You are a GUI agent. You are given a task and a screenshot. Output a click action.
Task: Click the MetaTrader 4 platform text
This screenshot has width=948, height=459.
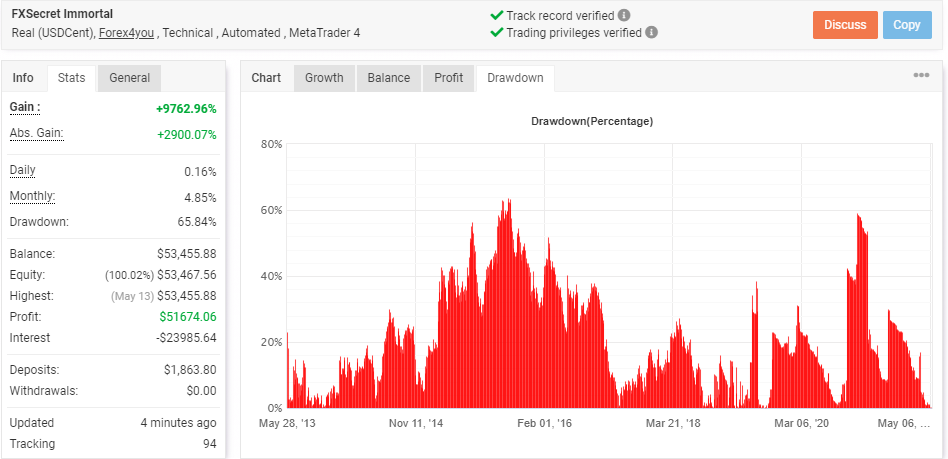tap(325, 33)
